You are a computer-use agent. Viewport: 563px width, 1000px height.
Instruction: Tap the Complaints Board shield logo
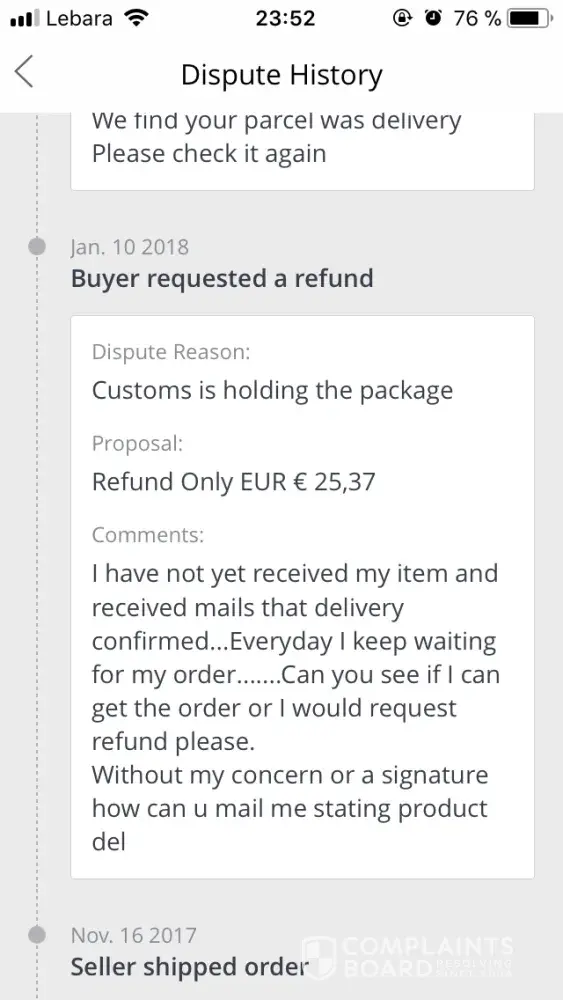pos(318,957)
